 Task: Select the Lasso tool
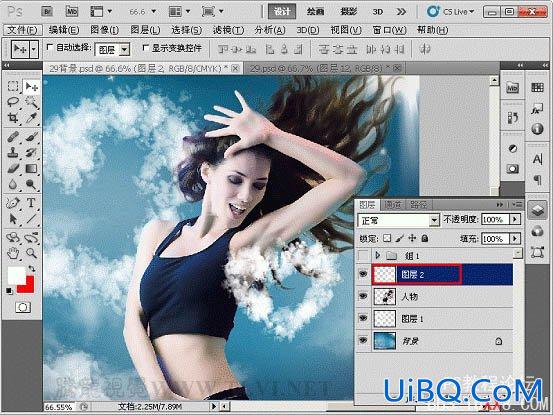click(x=13, y=102)
